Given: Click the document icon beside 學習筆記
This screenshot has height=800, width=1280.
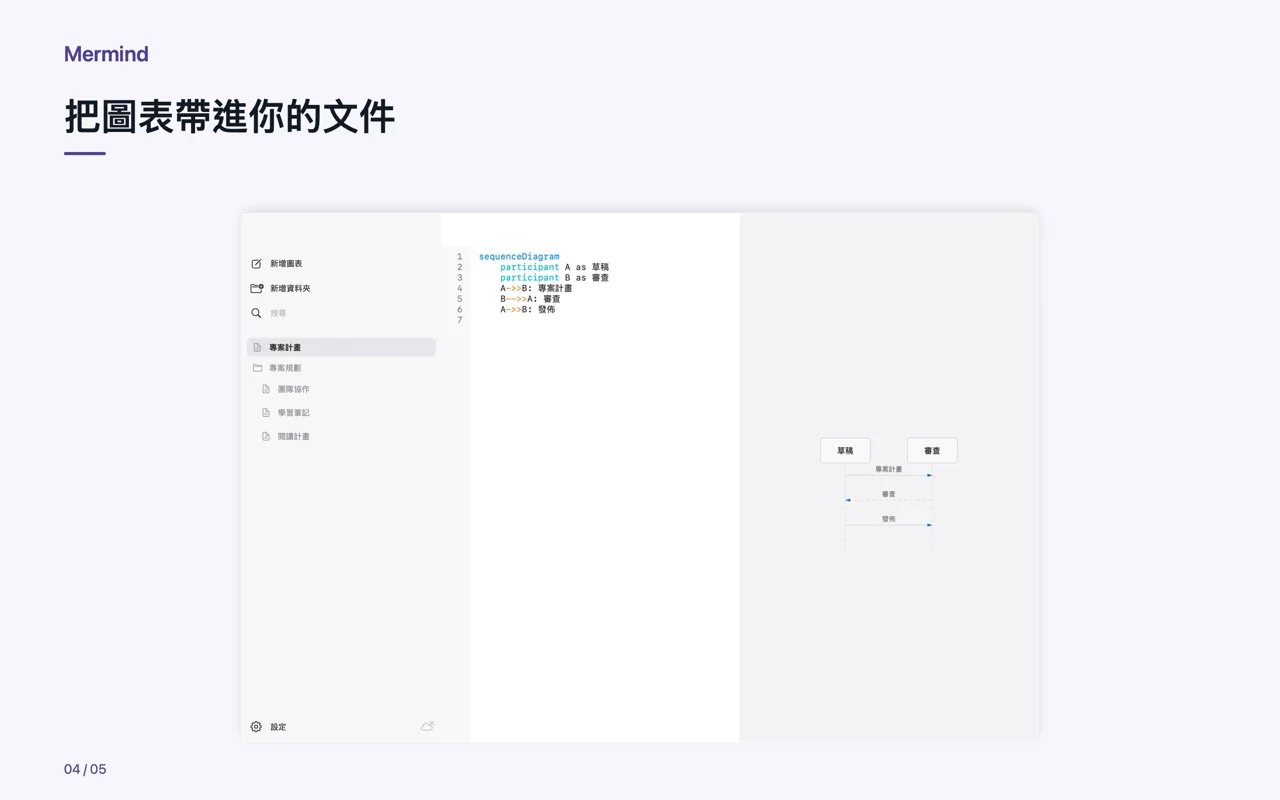Looking at the screenshot, I should (266, 413).
